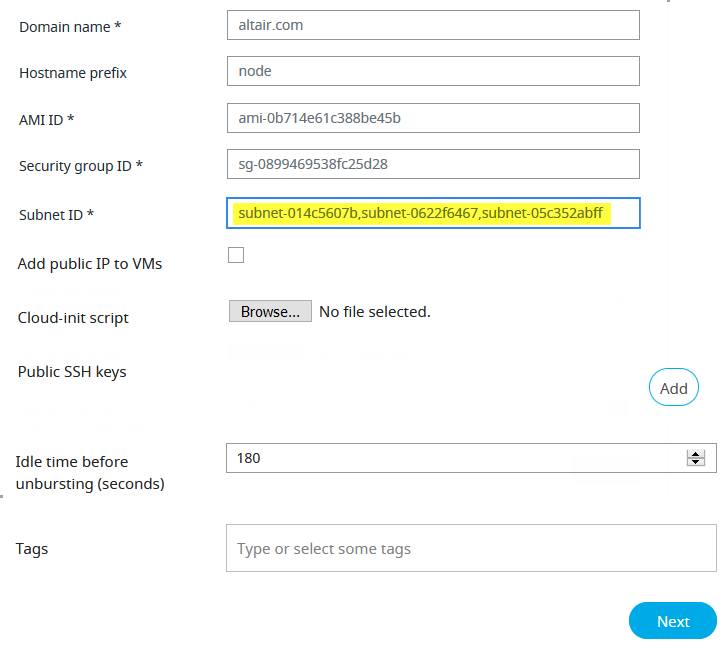Image resolution: width=724 pixels, height=649 pixels.
Task: Focus the Domain name field
Action: [432, 25]
